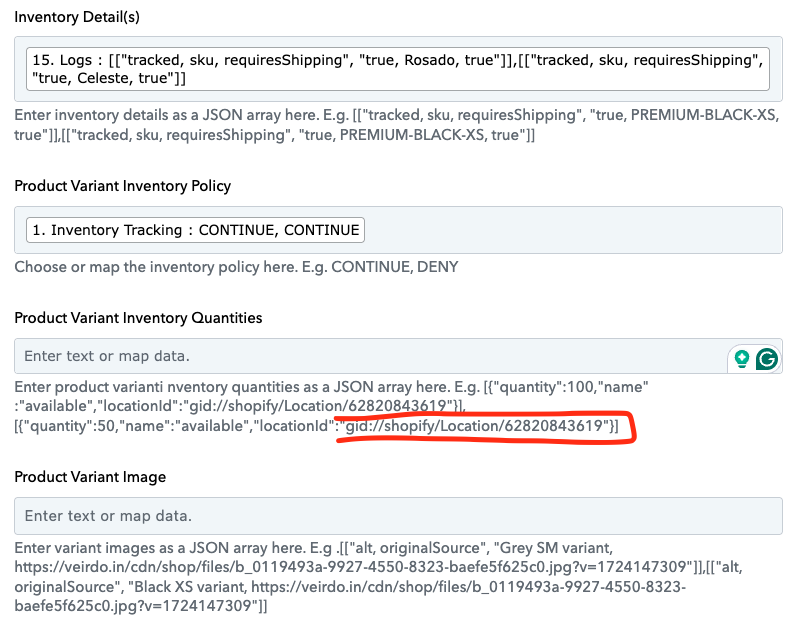This screenshot has height=634, width=801.
Task: Focus the Product Variant Image input field
Action: pos(398,516)
